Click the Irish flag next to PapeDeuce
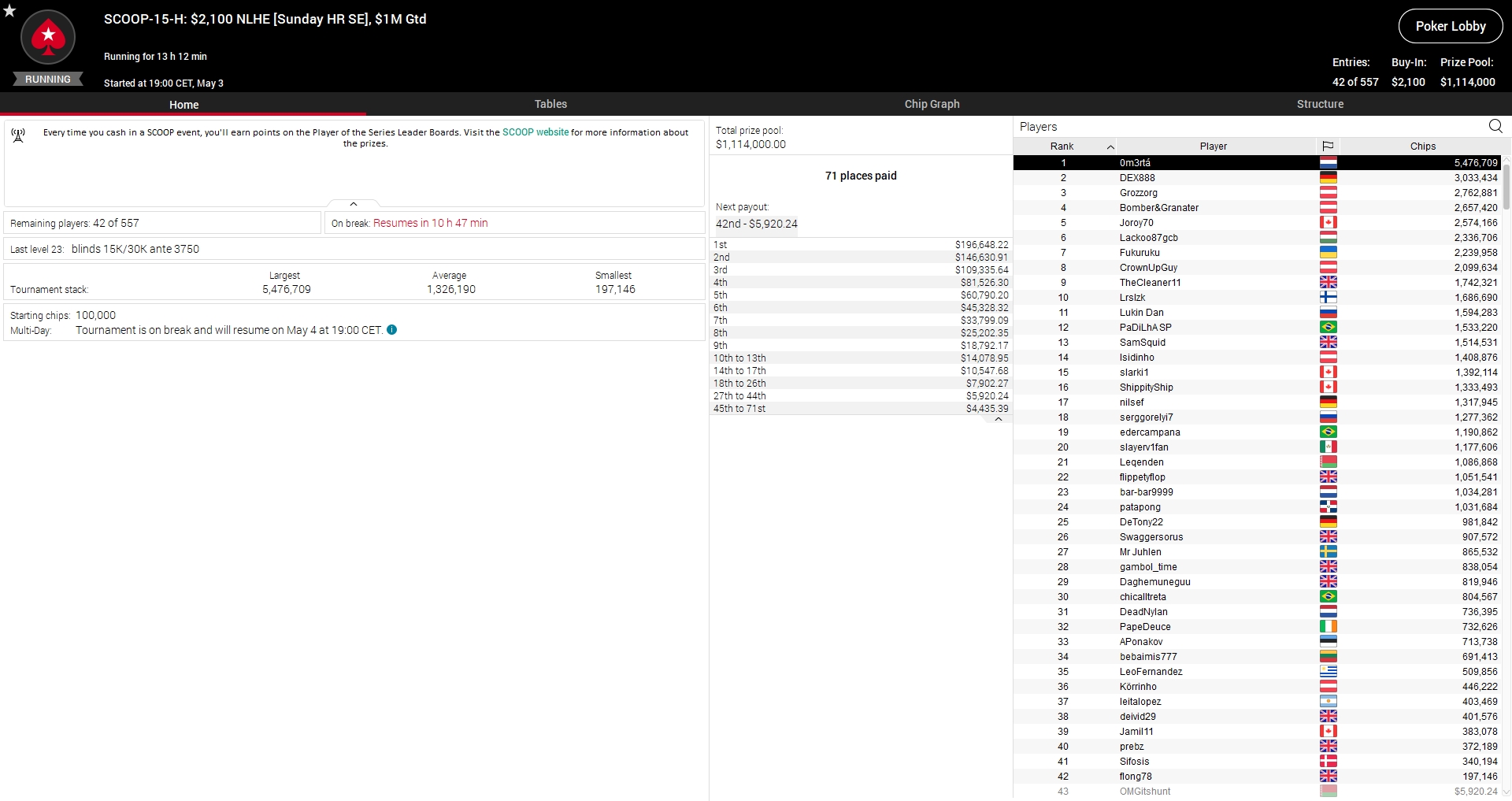The image size is (1512, 801). 1329,627
